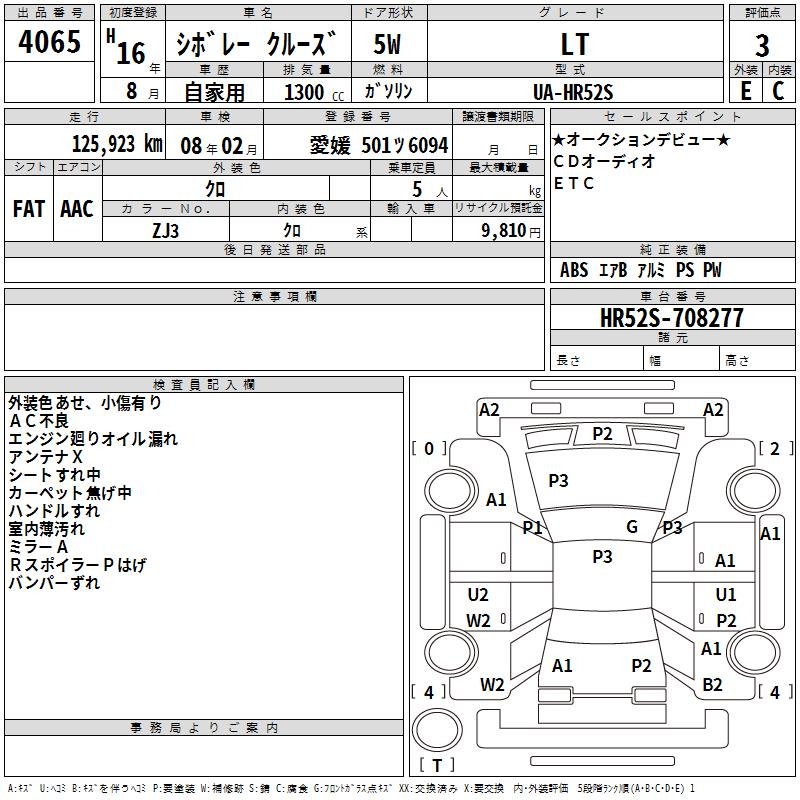
Task: Click the [0] tire marker
Action: coord(429,448)
